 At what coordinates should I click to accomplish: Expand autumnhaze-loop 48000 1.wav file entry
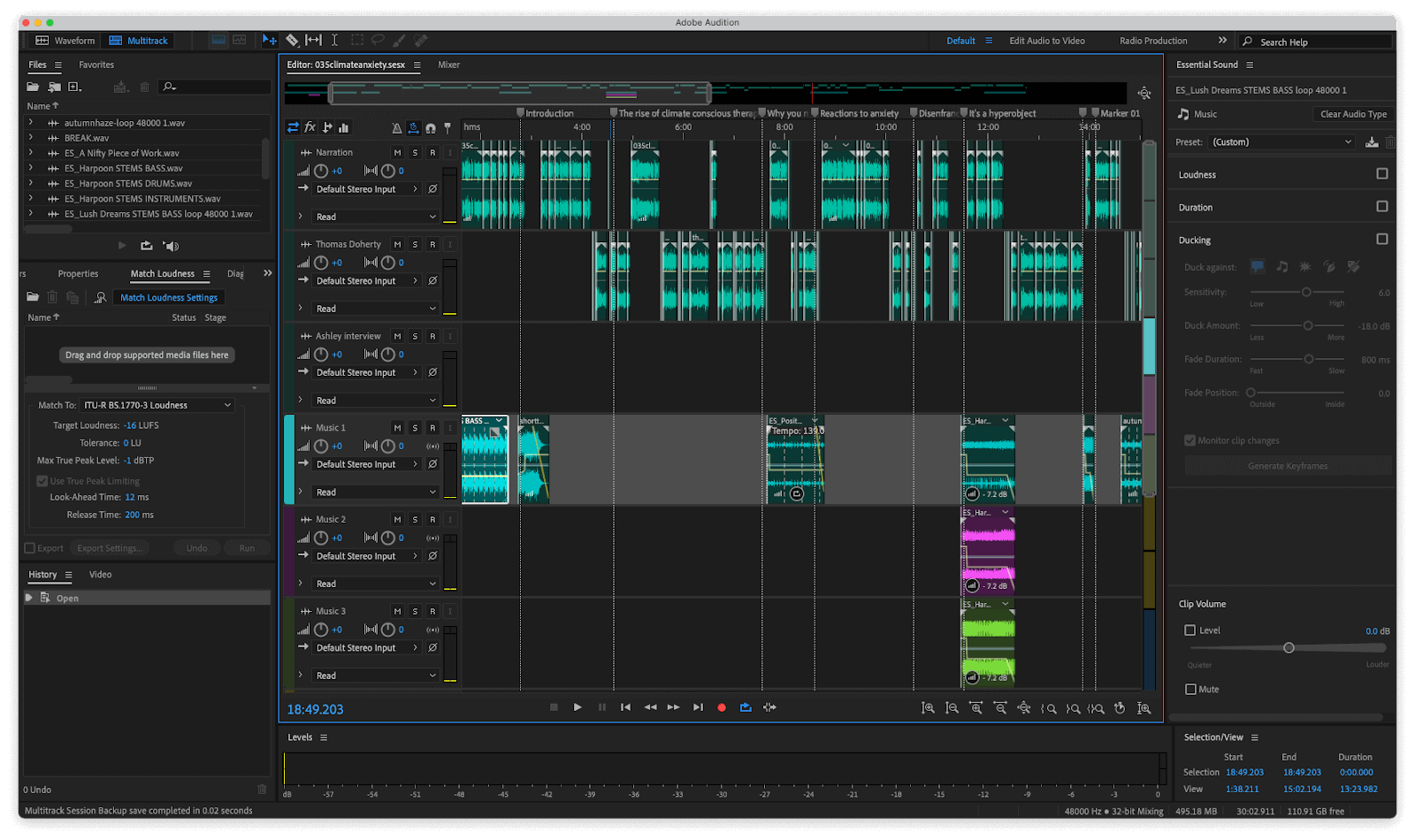(x=31, y=123)
